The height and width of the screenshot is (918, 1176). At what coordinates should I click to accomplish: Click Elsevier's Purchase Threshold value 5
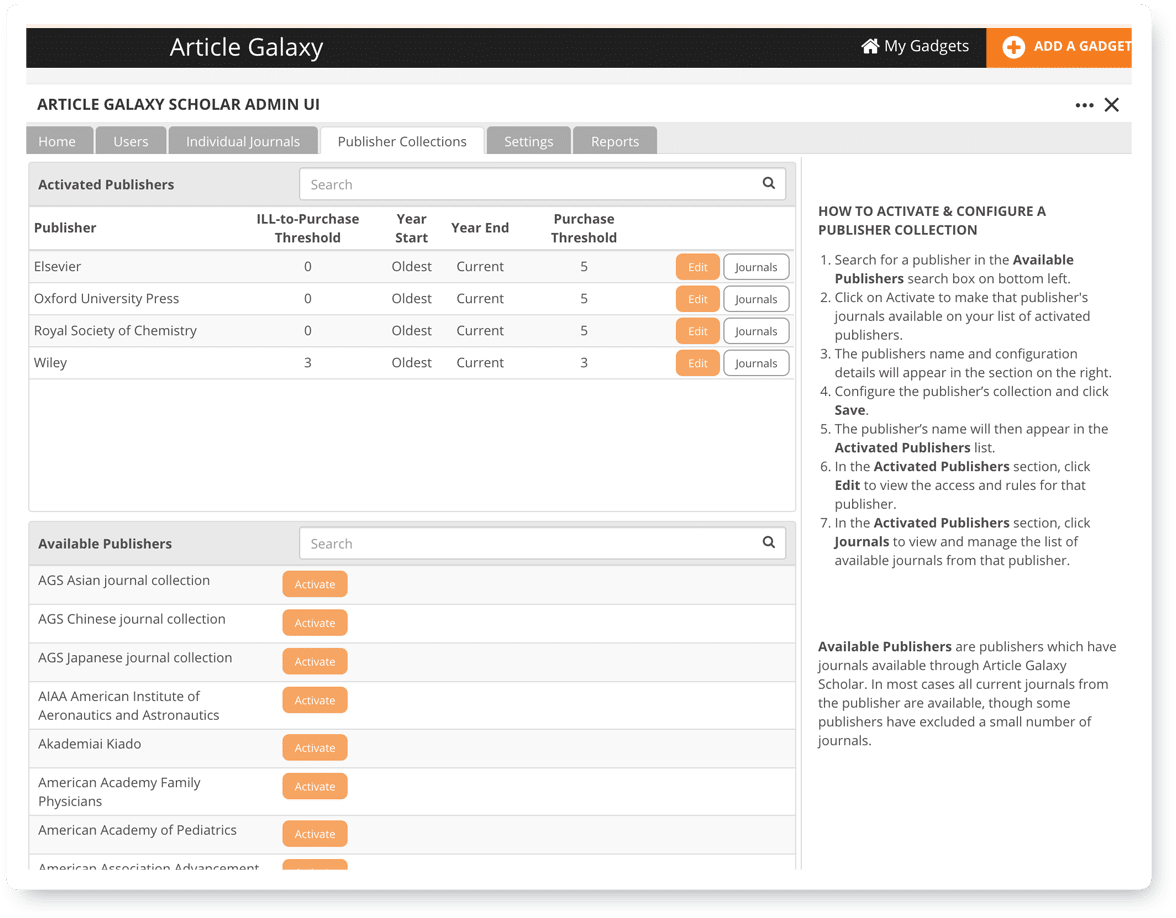584,266
